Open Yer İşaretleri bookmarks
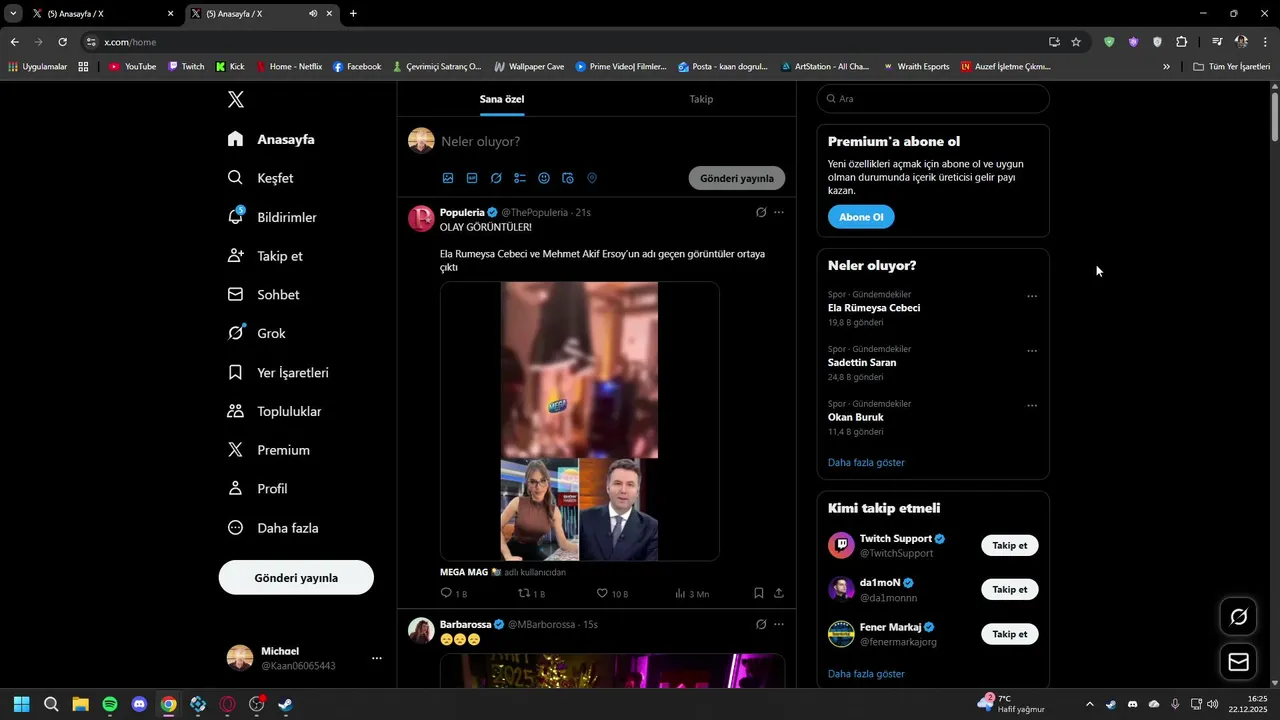 278,372
